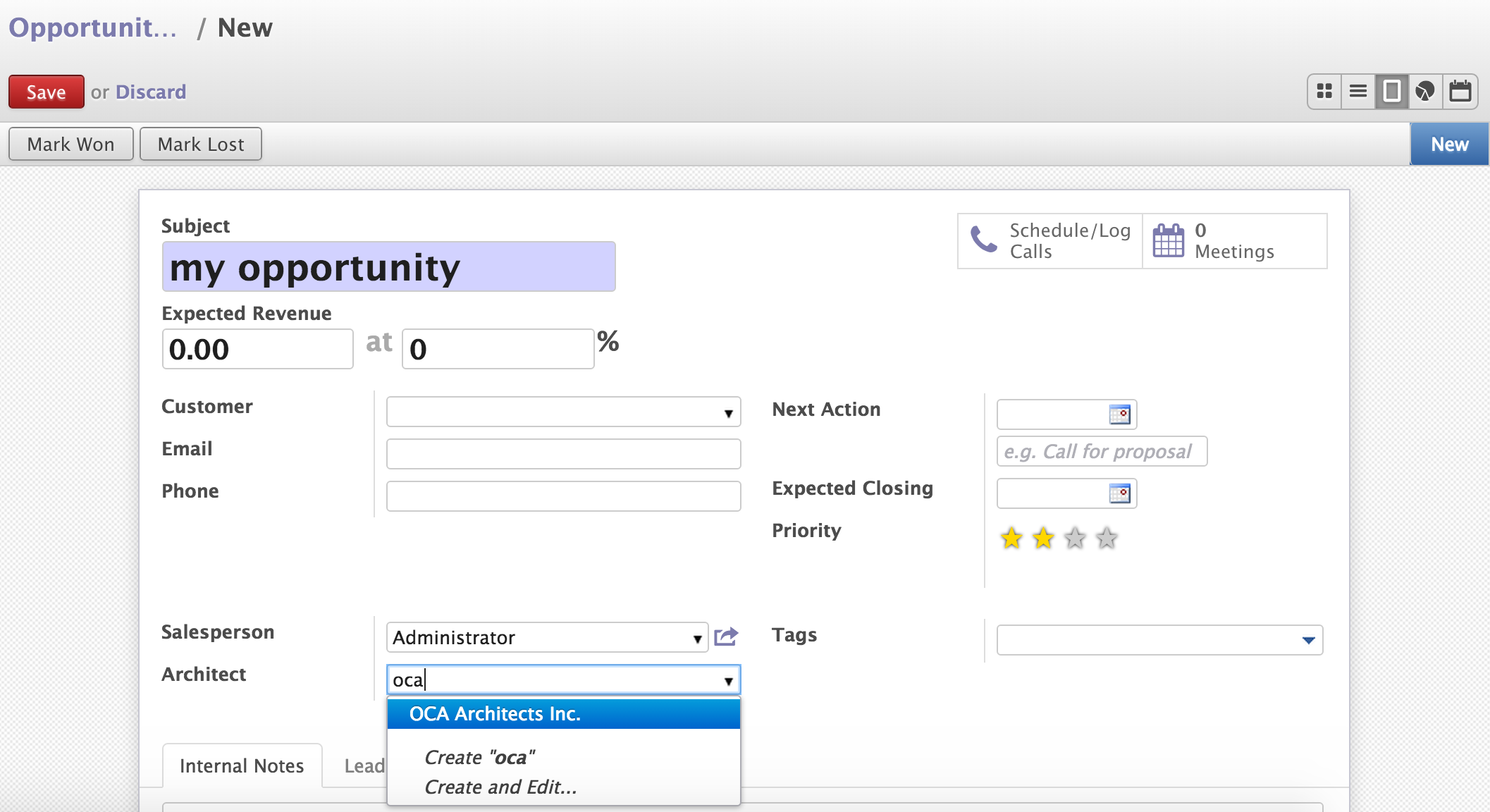Choose Create and Edit... option
1490x812 pixels.
[500, 787]
